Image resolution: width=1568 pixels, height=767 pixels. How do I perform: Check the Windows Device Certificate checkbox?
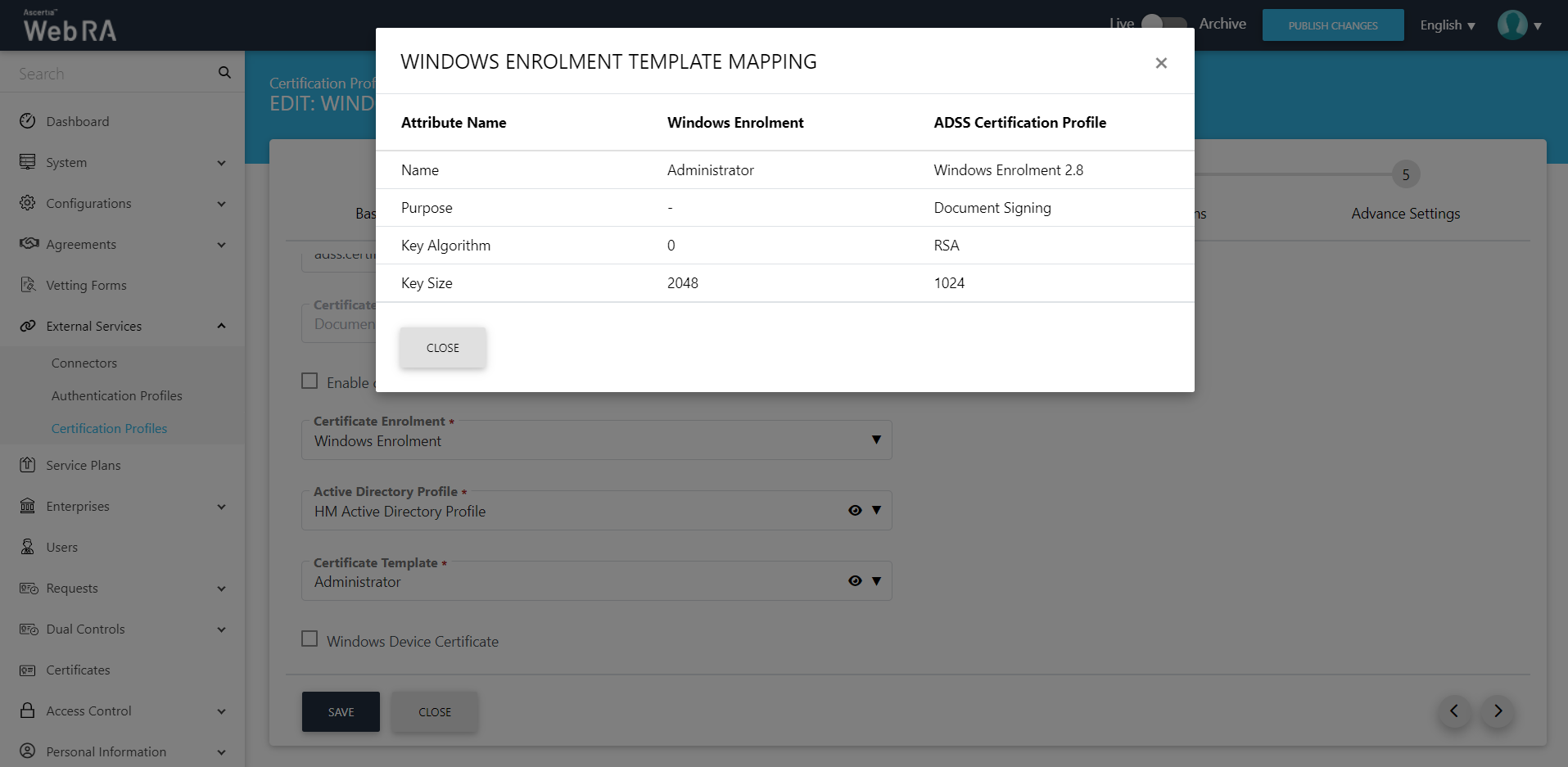click(310, 639)
